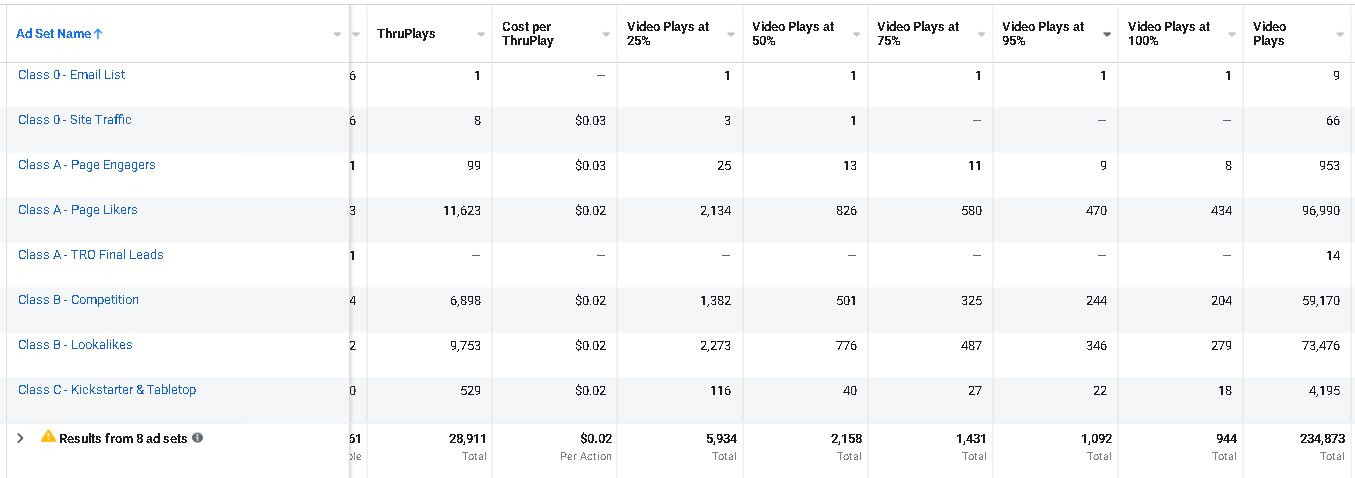
Task: Open the Video Plays at 95% column dropdown
Action: pyautogui.click(x=1107, y=34)
